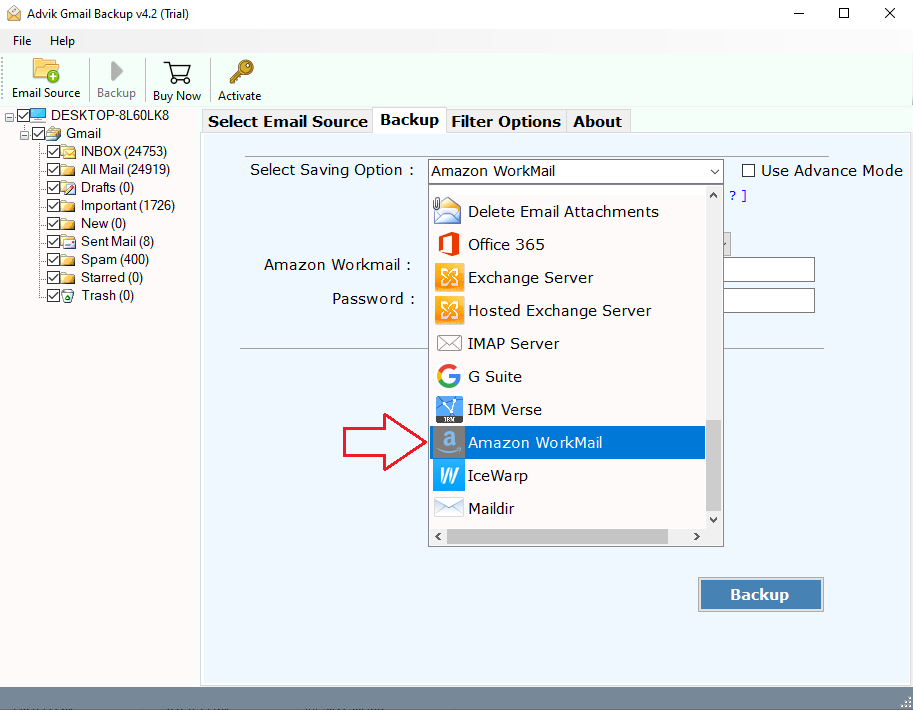Click the Gmail folder icon in tree
This screenshot has height=710, width=913.
coord(54,133)
